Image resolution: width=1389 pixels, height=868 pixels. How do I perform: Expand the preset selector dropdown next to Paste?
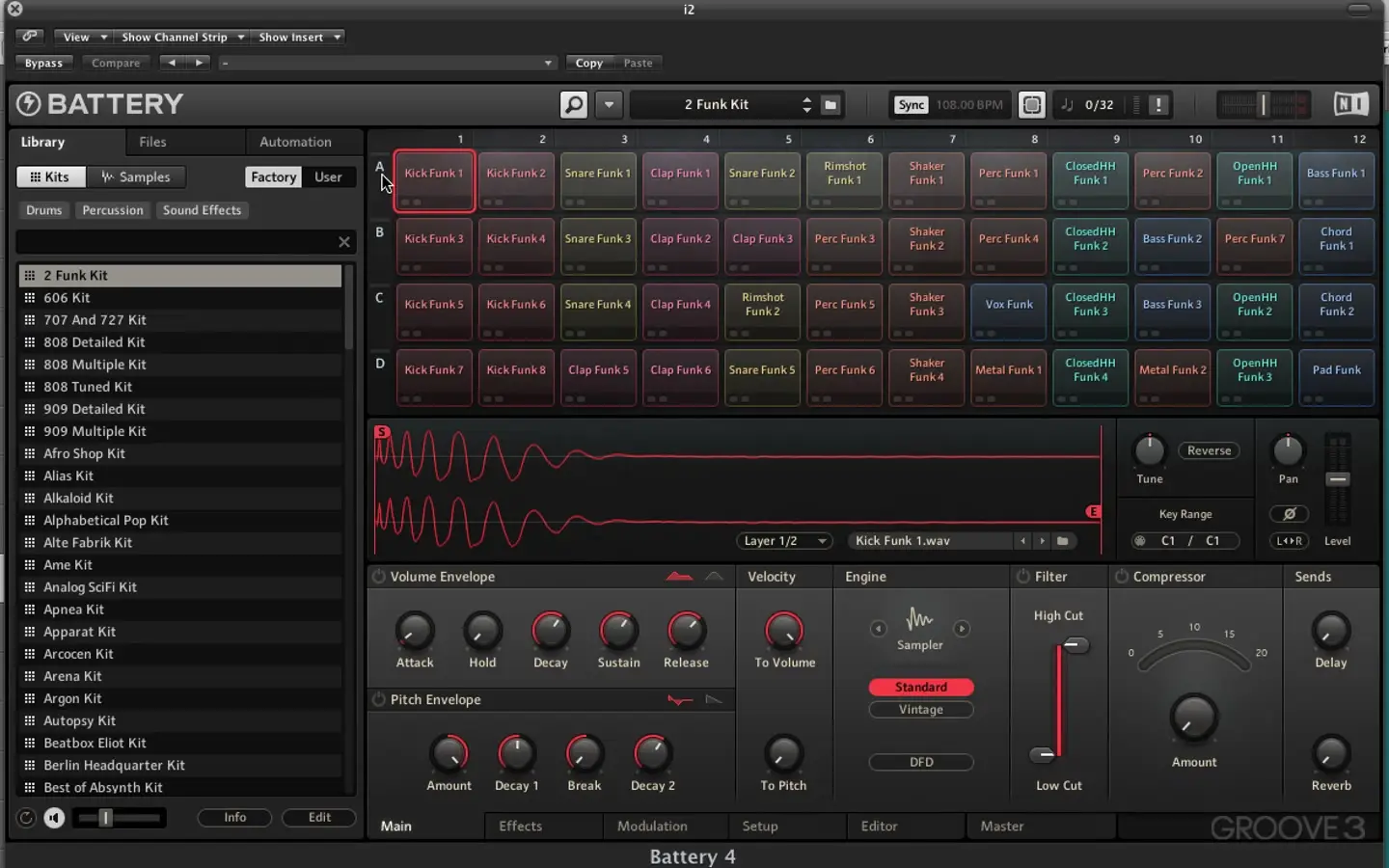tap(387, 63)
